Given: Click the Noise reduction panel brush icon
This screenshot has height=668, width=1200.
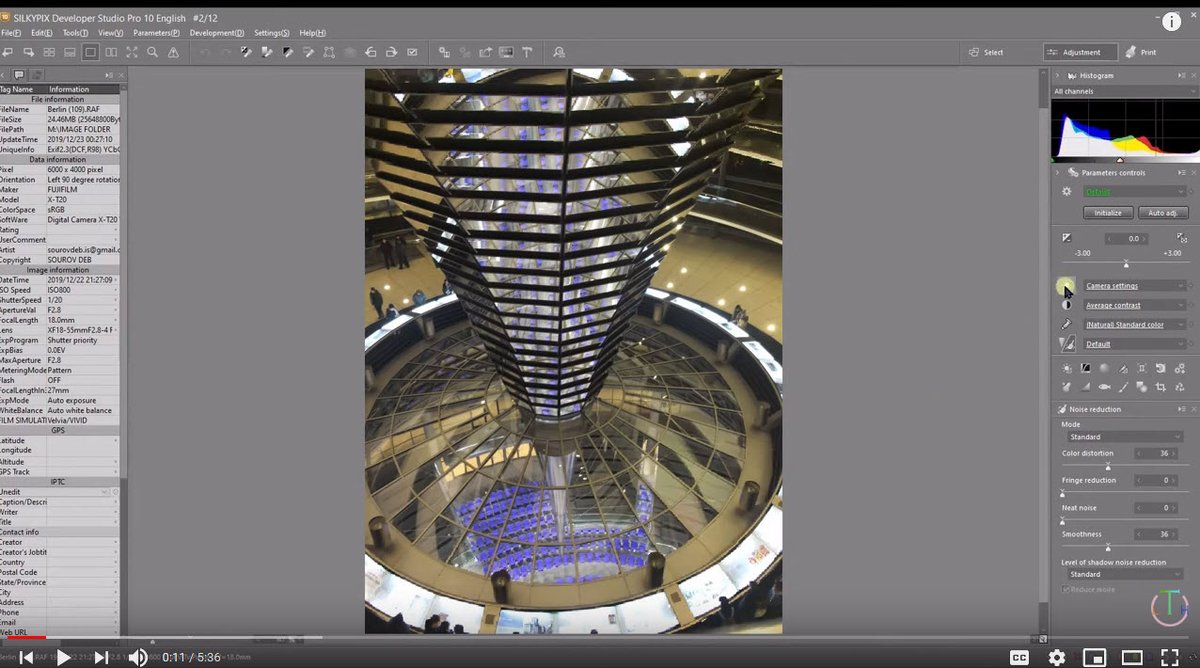Looking at the screenshot, I should [x=1062, y=408].
